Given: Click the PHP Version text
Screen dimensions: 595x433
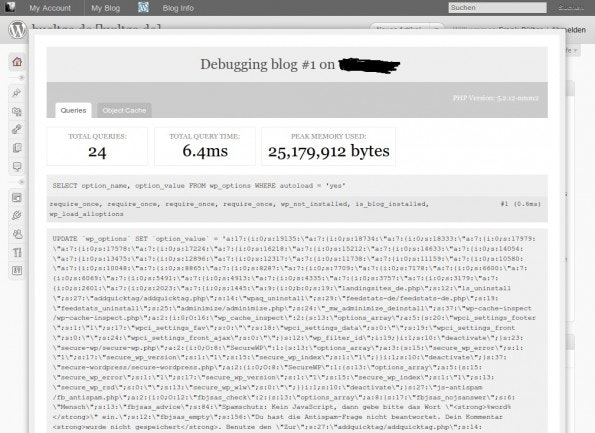Looking at the screenshot, I should click(496, 98).
